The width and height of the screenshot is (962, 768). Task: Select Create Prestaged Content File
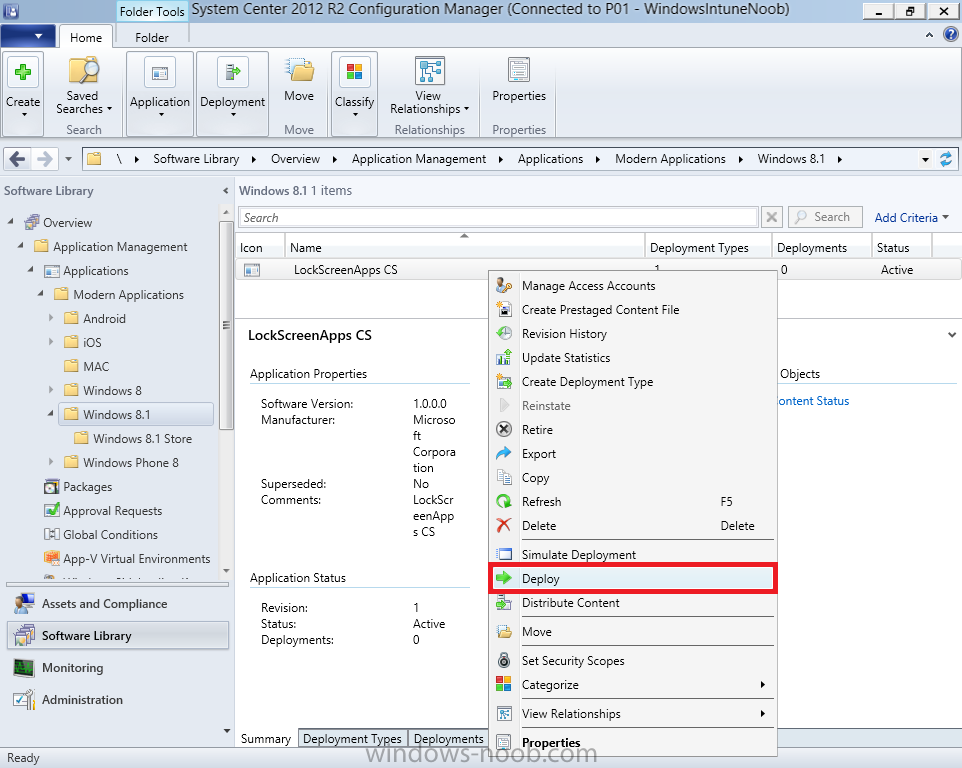tap(633, 310)
